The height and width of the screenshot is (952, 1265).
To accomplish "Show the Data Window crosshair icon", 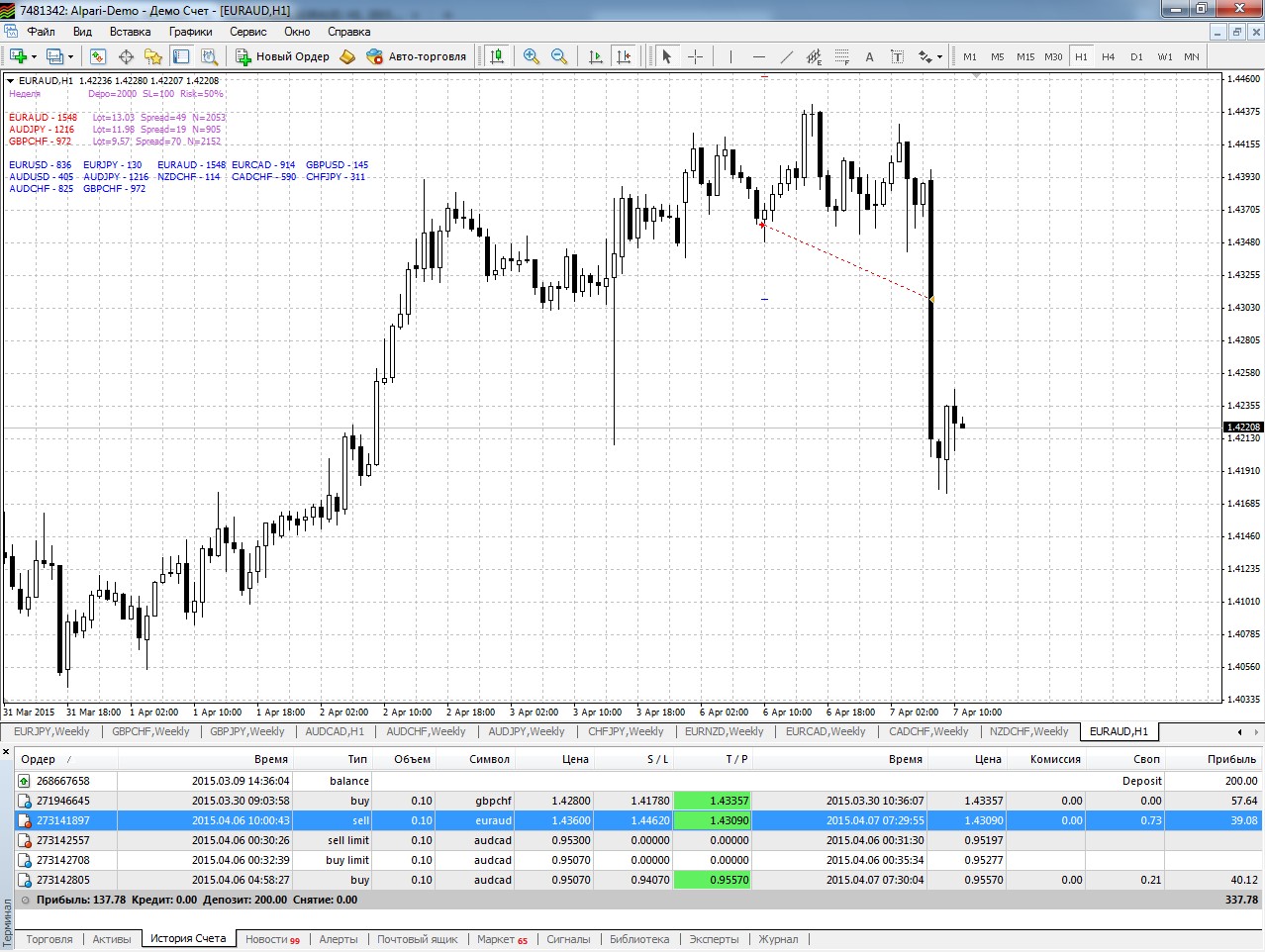I will pos(126,56).
